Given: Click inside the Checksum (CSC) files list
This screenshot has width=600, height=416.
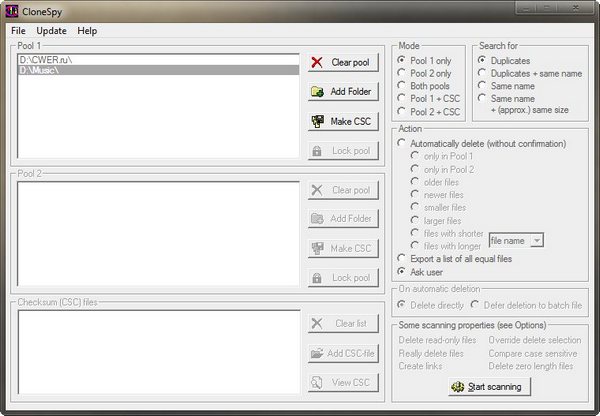Looking at the screenshot, I should click(158, 352).
